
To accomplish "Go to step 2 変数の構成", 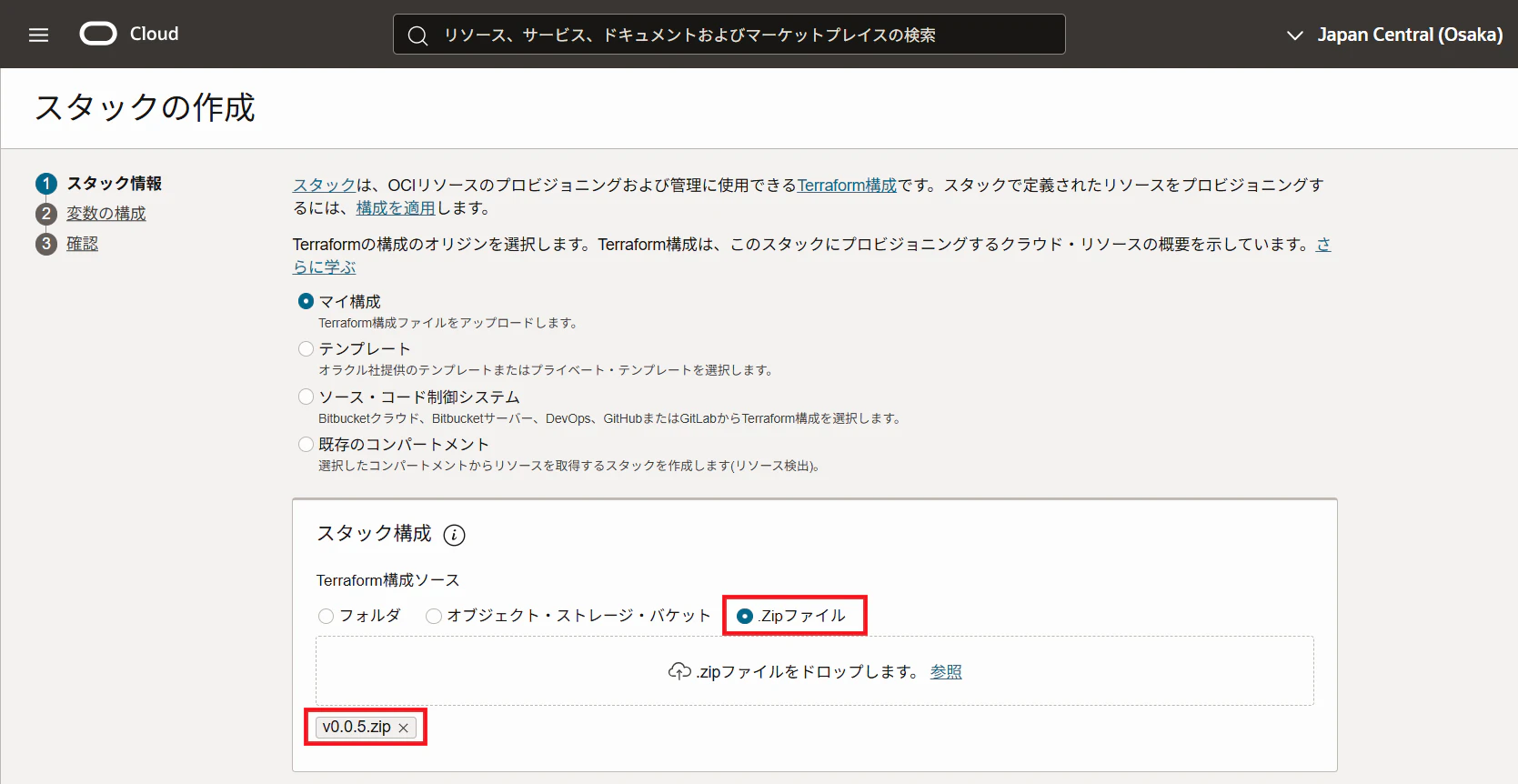I will click(x=106, y=214).
